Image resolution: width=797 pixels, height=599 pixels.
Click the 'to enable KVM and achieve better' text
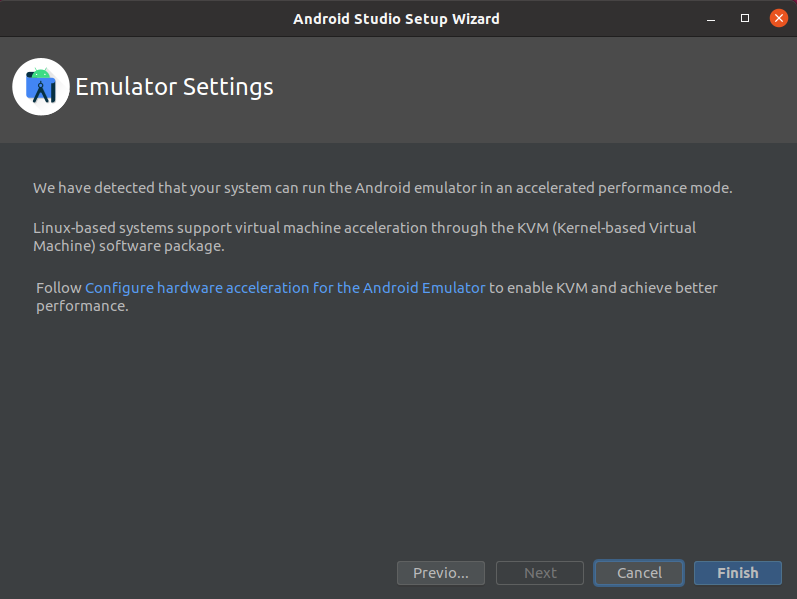click(603, 288)
